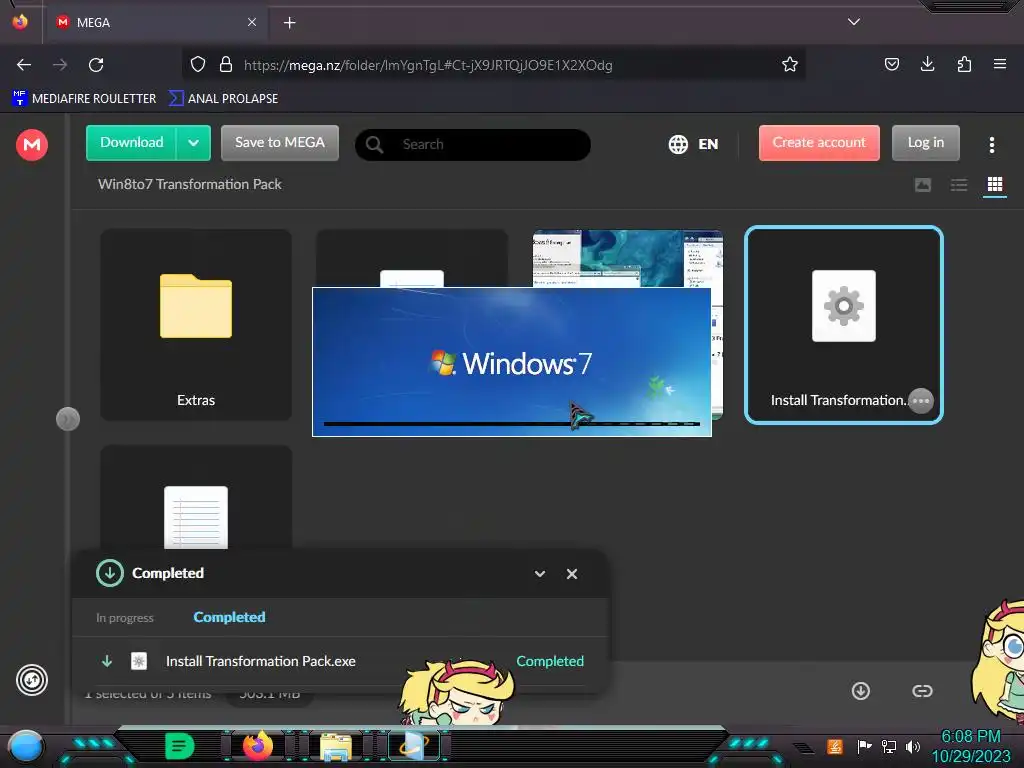Screen dimensions: 1024x768
Task: Switch to image gallery view icon
Action: click(923, 185)
